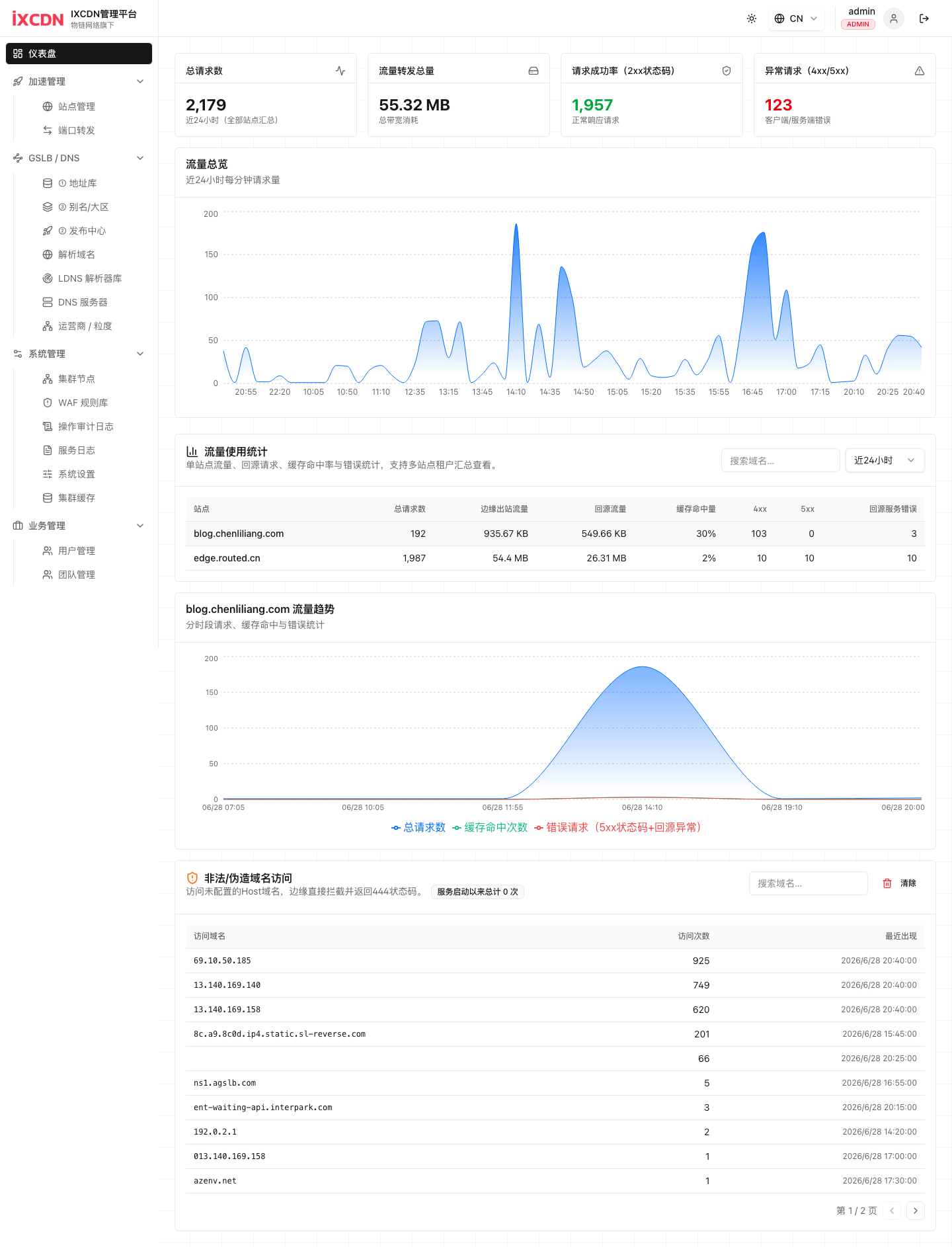
Task: Toggle the light/dark theme sun icon
Action: (x=752, y=19)
